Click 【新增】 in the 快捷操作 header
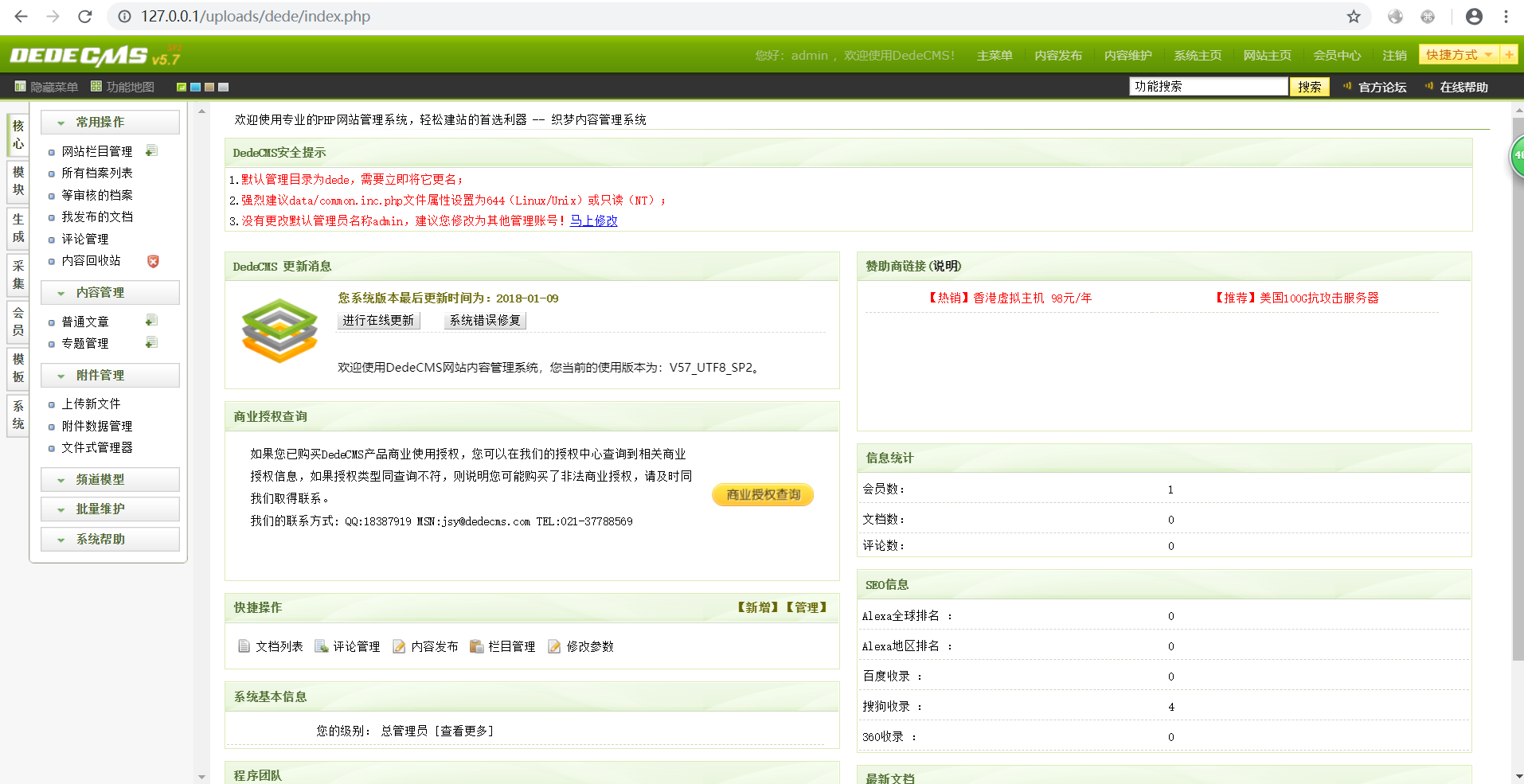Image resolution: width=1524 pixels, height=784 pixels. [x=756, y=607]
